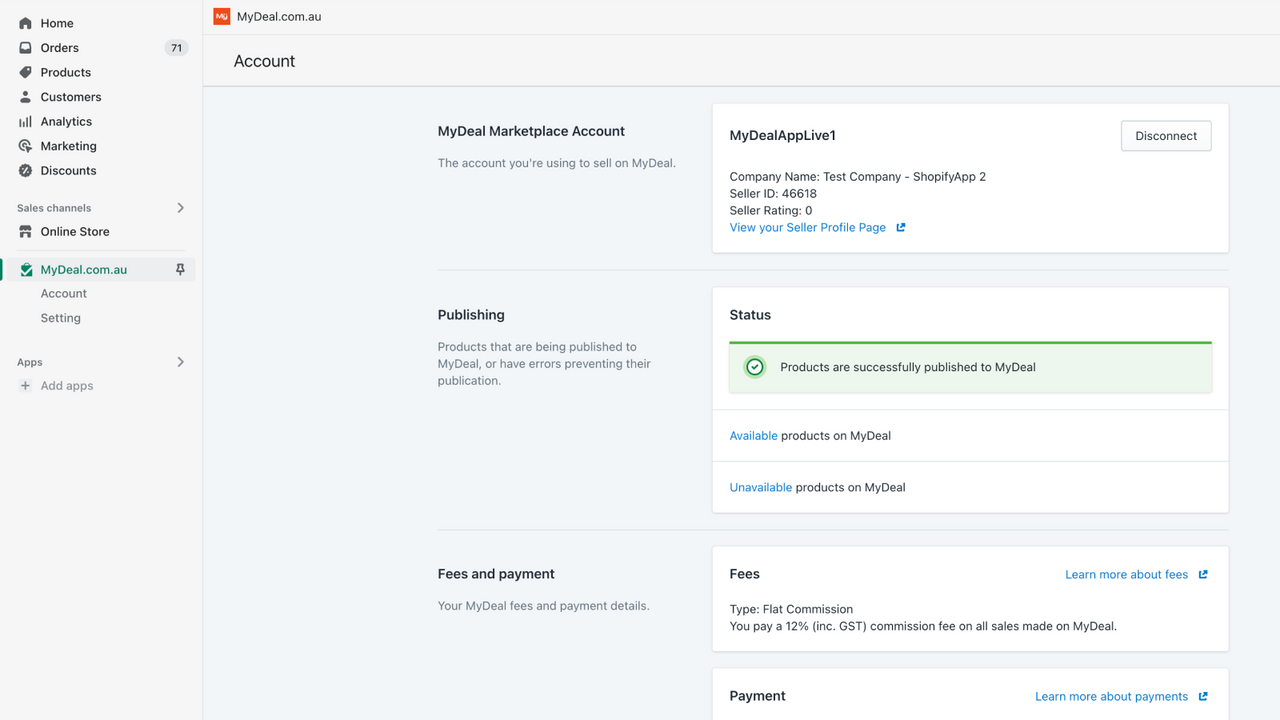Switch to the Setting page
This screenshot has width=1280, height=720.
(x=60, y=317)
